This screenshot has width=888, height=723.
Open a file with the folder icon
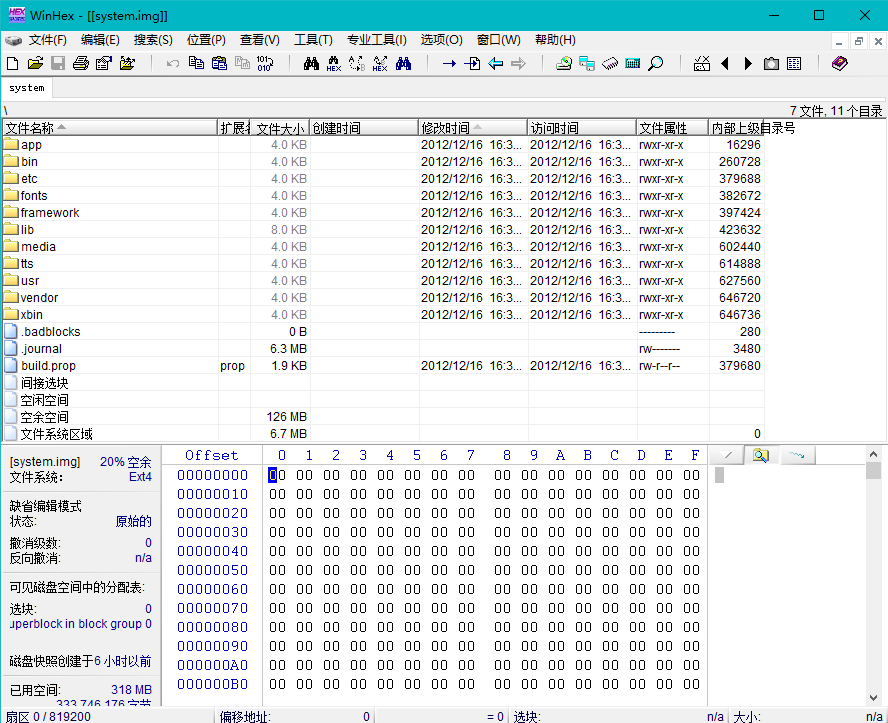coord(35,63)
